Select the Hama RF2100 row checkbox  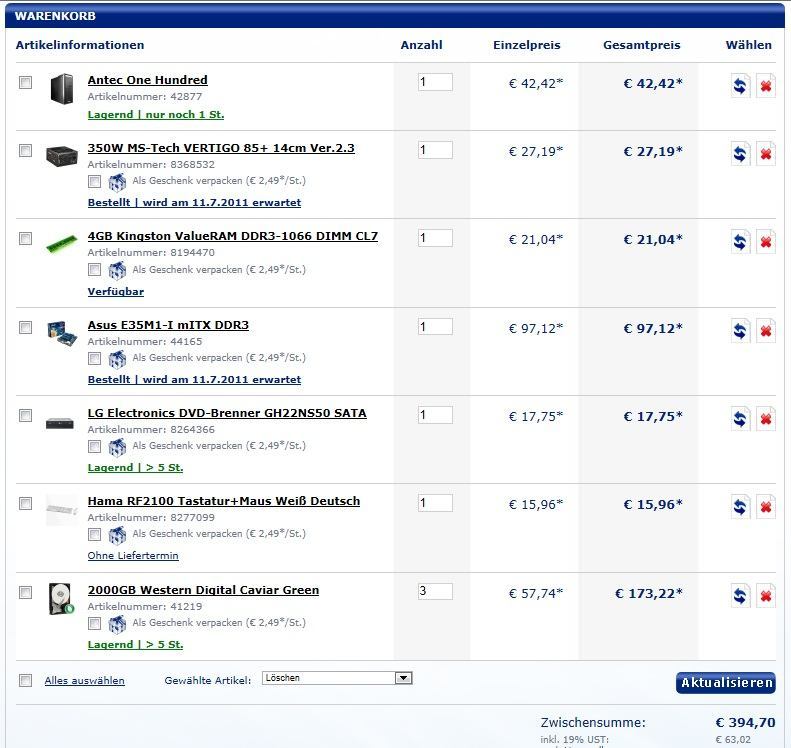[25, 504]
